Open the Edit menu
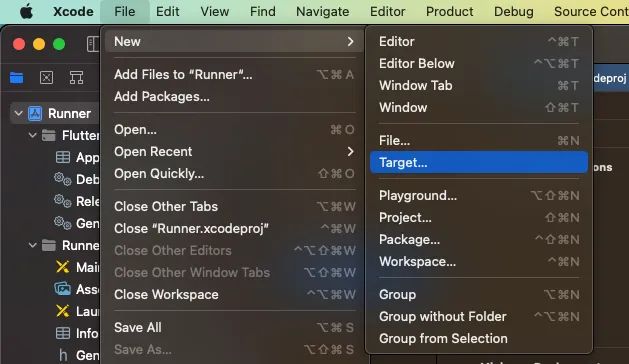 tap(167, 12)
